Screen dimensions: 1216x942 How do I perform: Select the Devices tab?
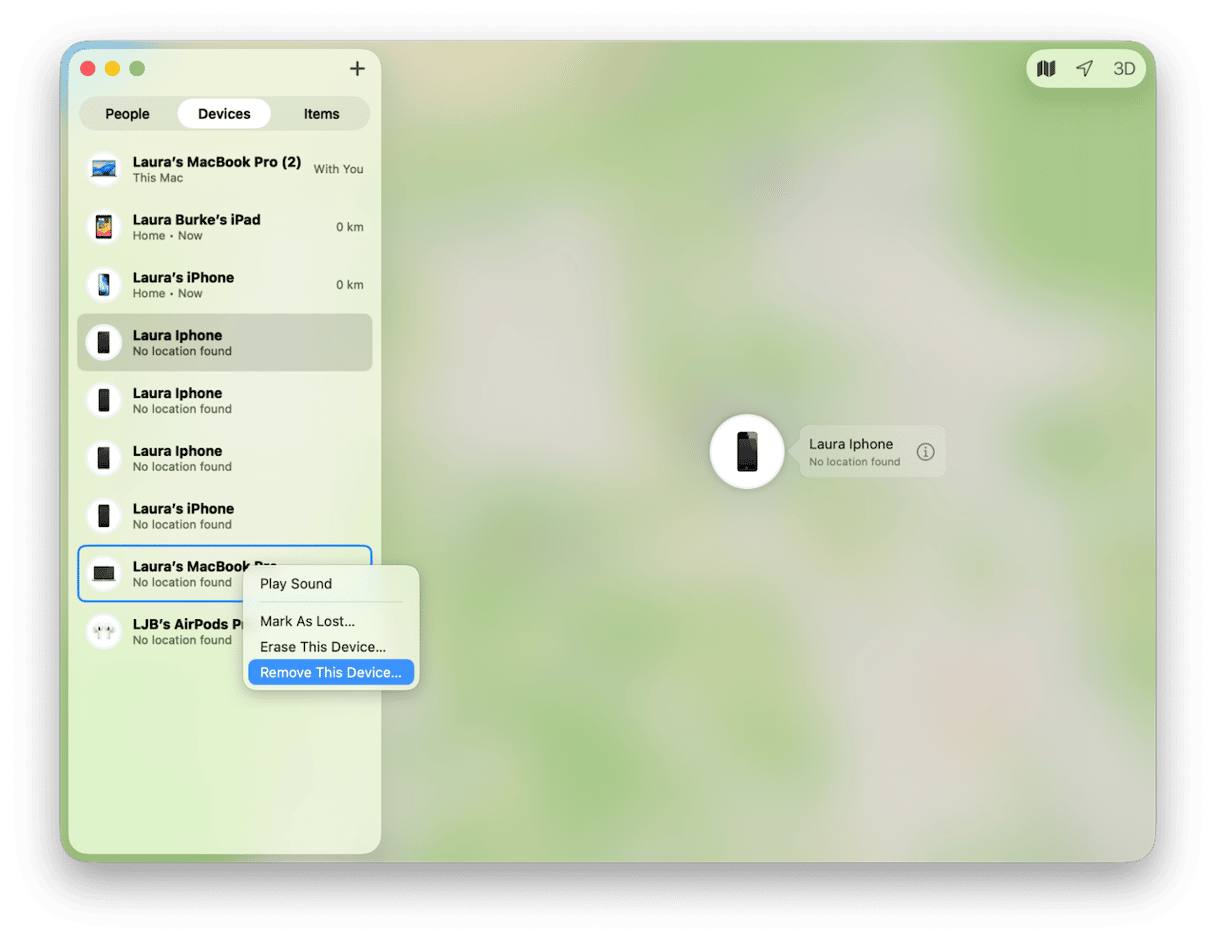point(224,114)
